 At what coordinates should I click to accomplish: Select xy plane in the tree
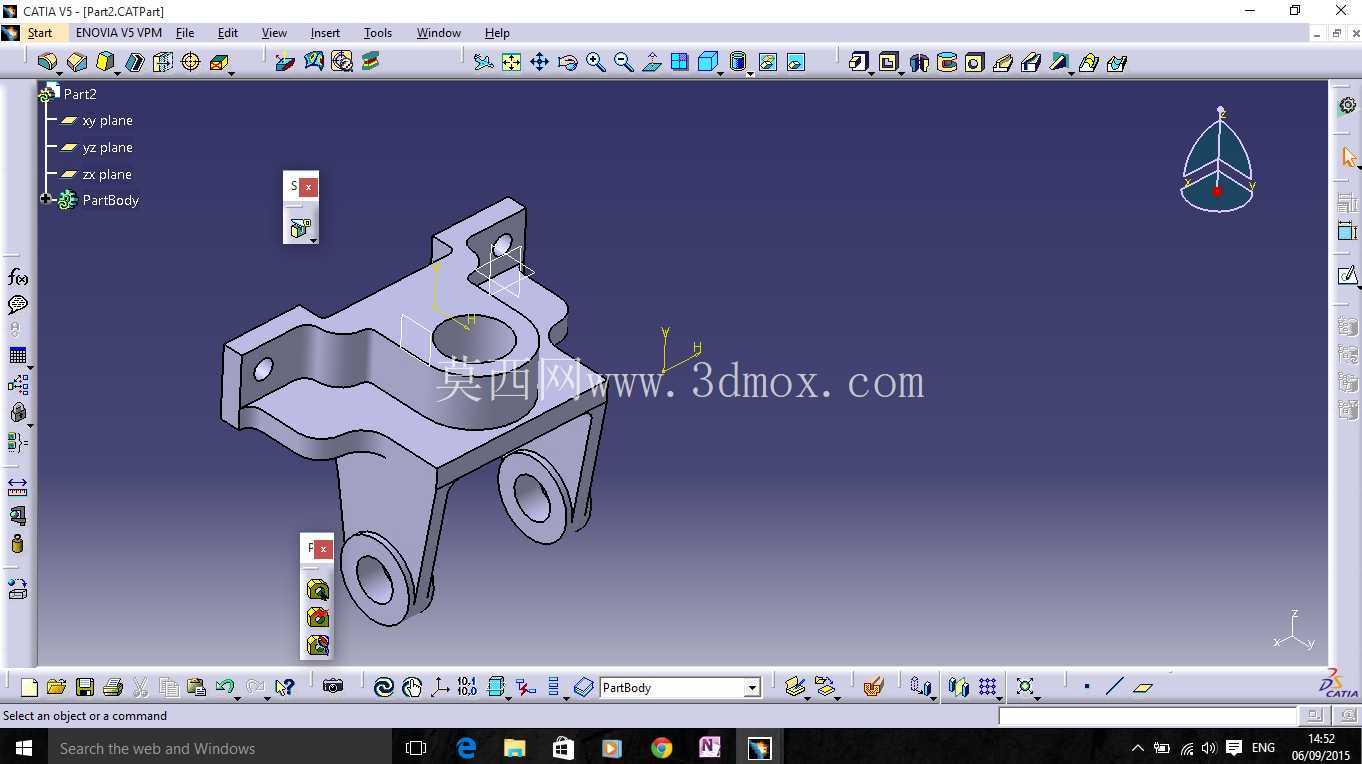tap(107, 120)
